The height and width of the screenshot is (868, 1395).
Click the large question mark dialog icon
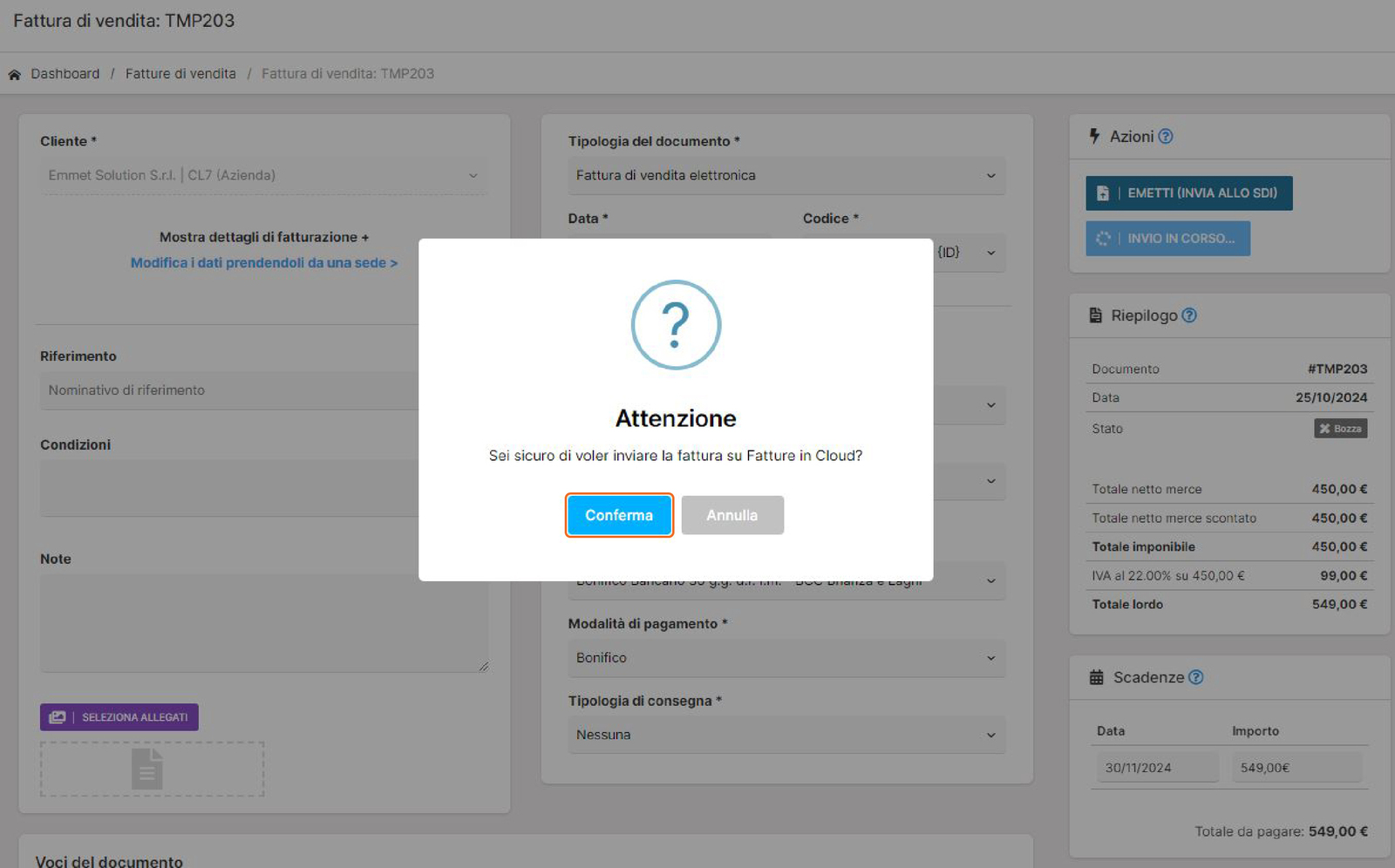point(676,325)
